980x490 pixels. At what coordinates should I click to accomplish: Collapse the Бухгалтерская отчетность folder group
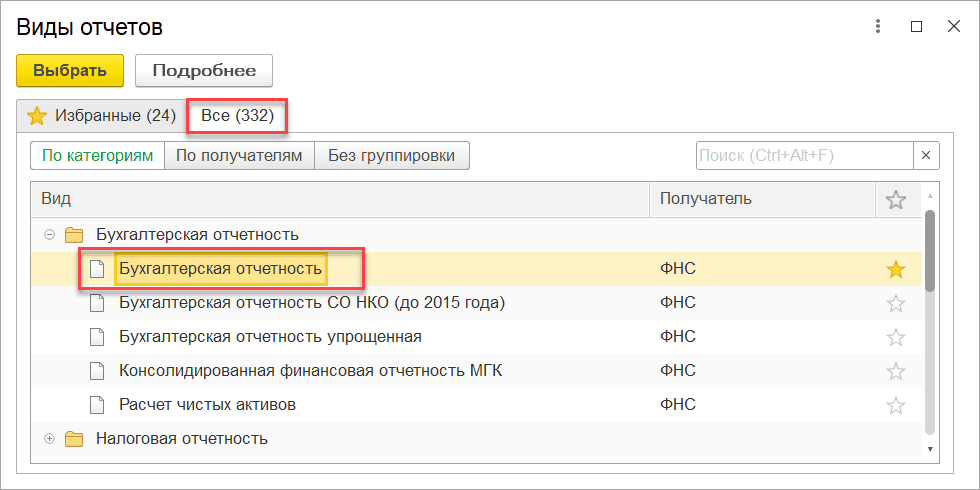click(x=49, y=235)
